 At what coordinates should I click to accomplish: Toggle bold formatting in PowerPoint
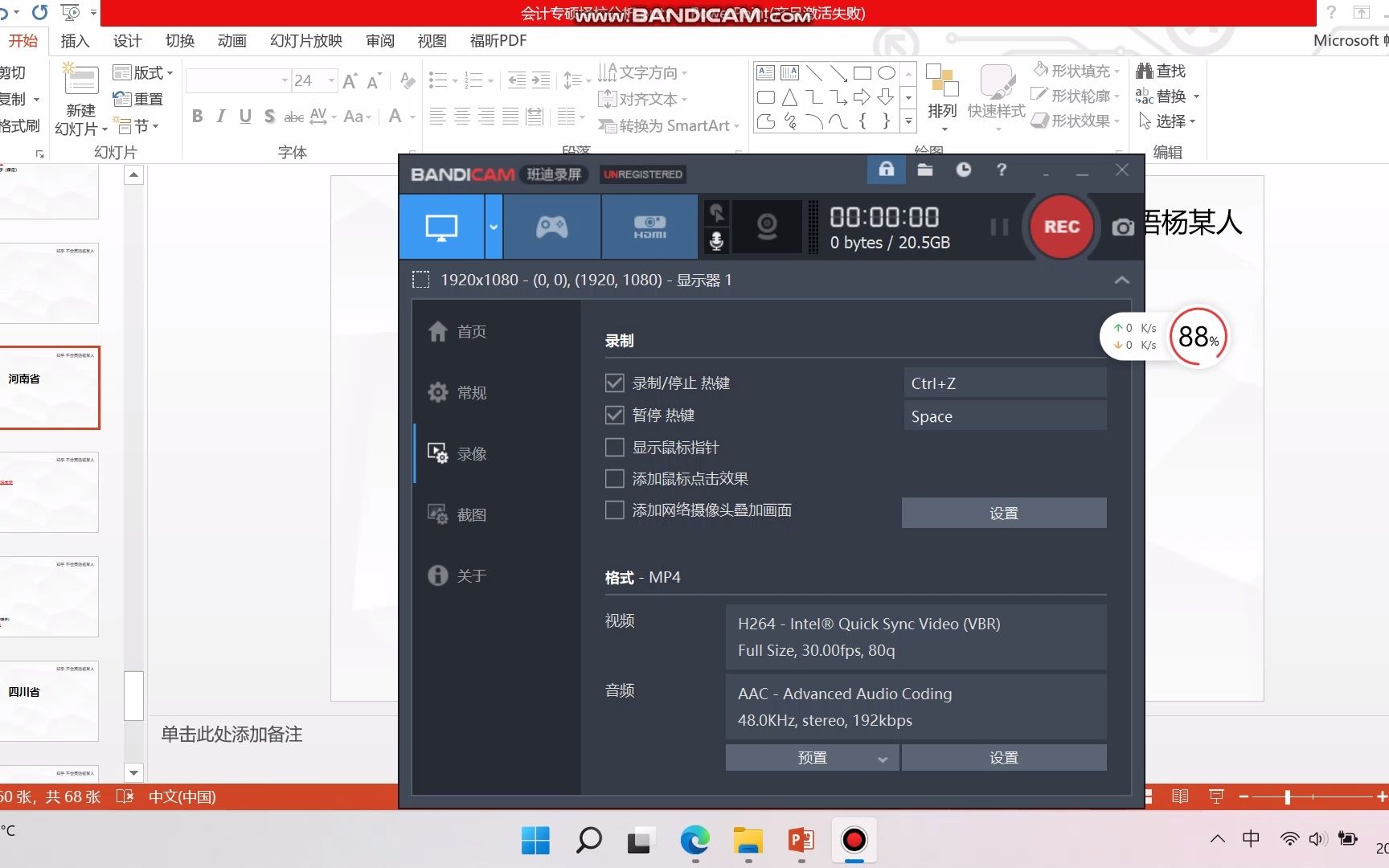197,117
